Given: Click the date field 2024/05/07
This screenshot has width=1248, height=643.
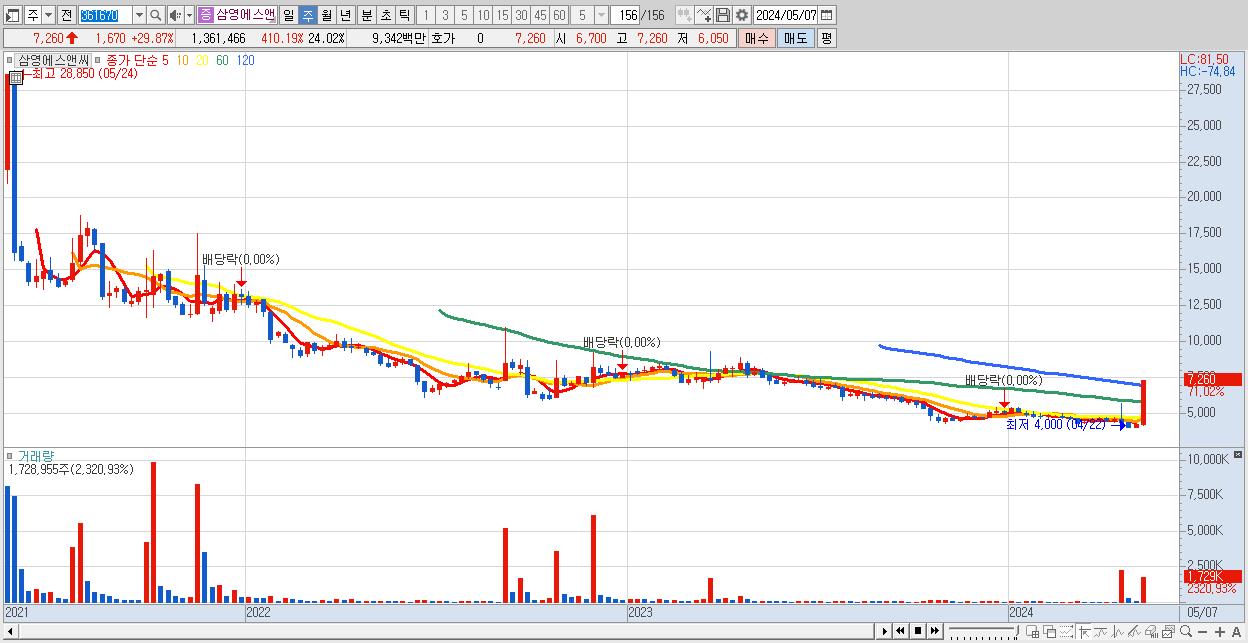Looking at the screenshot, I should tap(786, 15).
